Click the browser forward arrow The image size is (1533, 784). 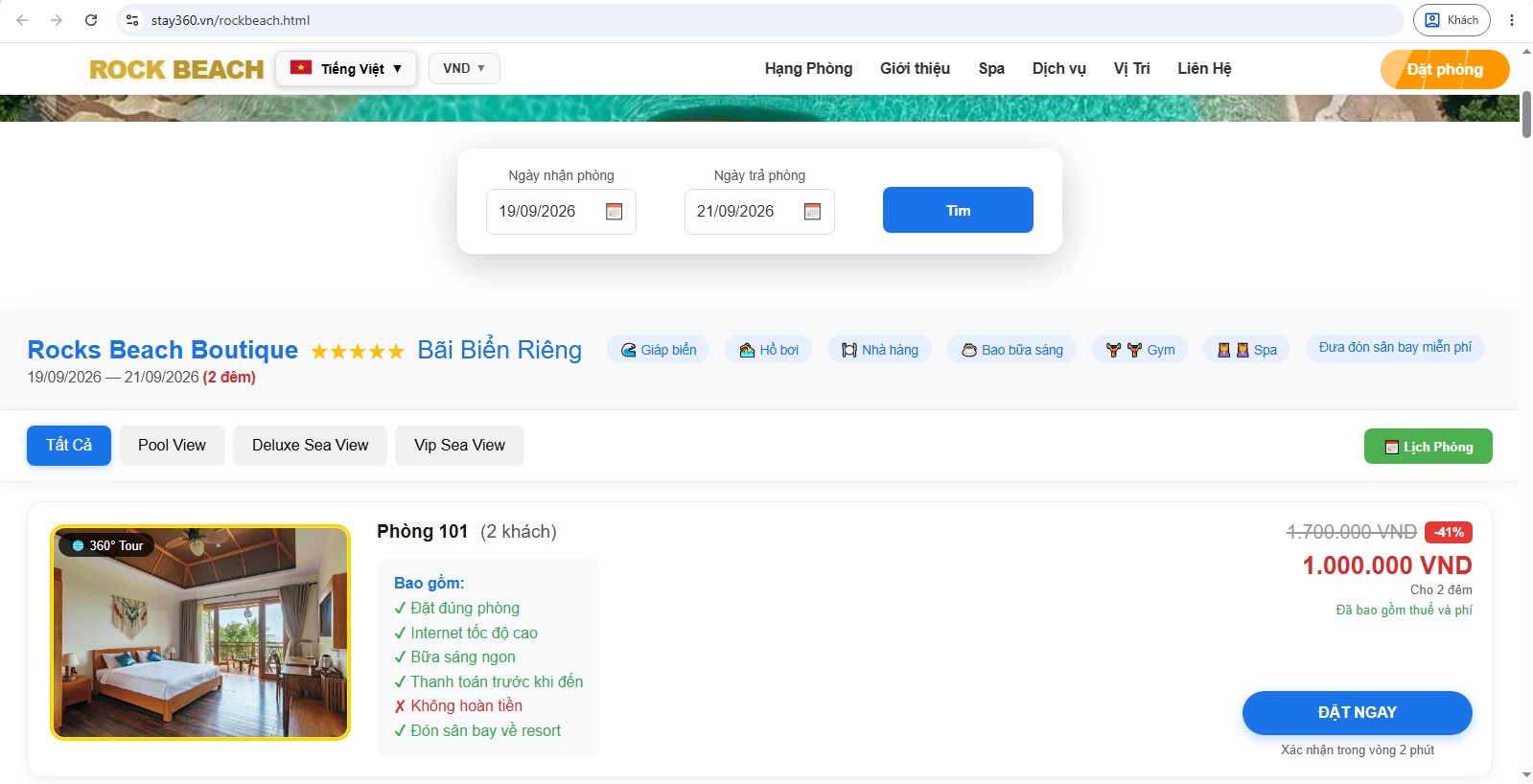coord(57,20)
